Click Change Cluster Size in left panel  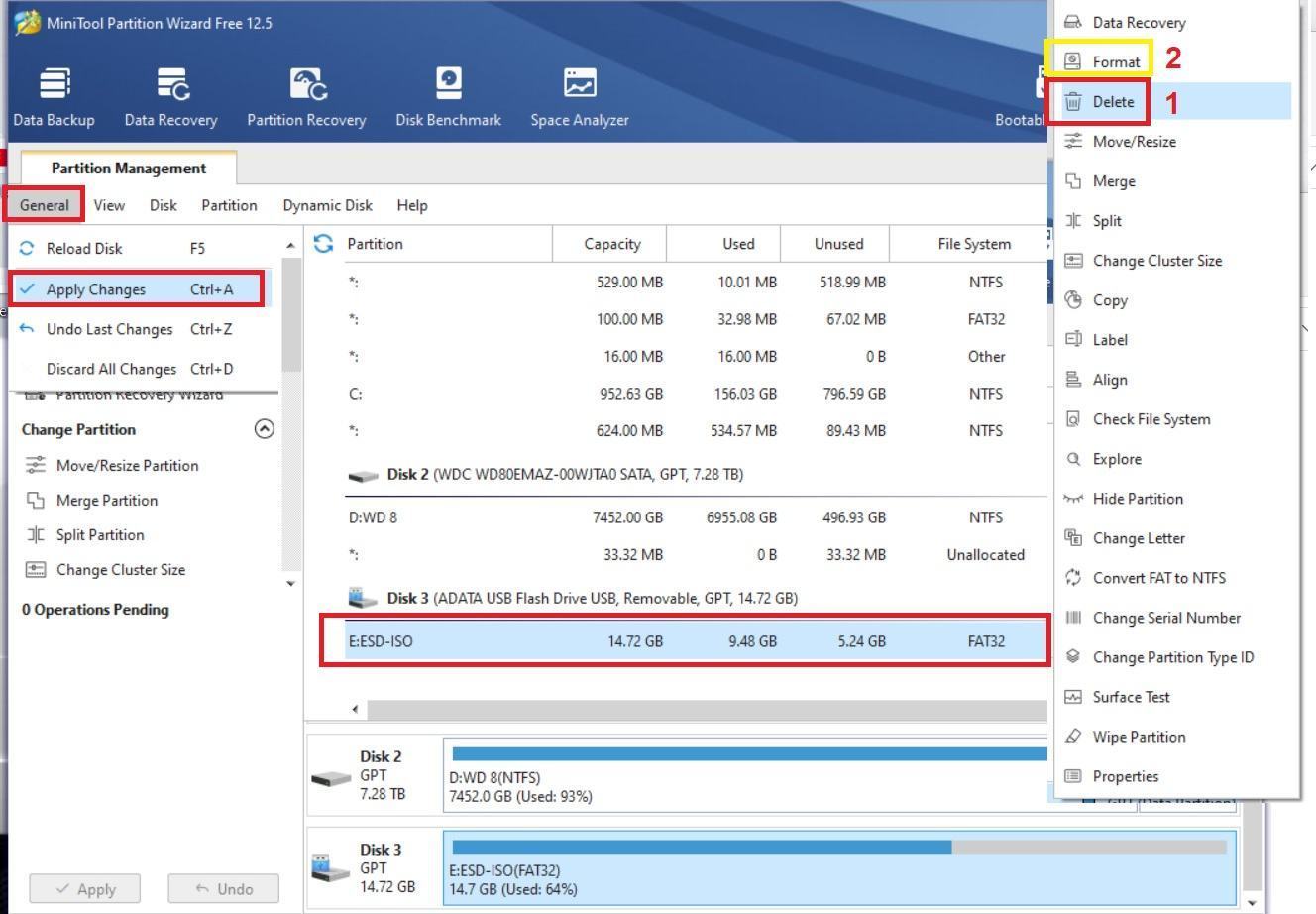[x=121, y=569]
